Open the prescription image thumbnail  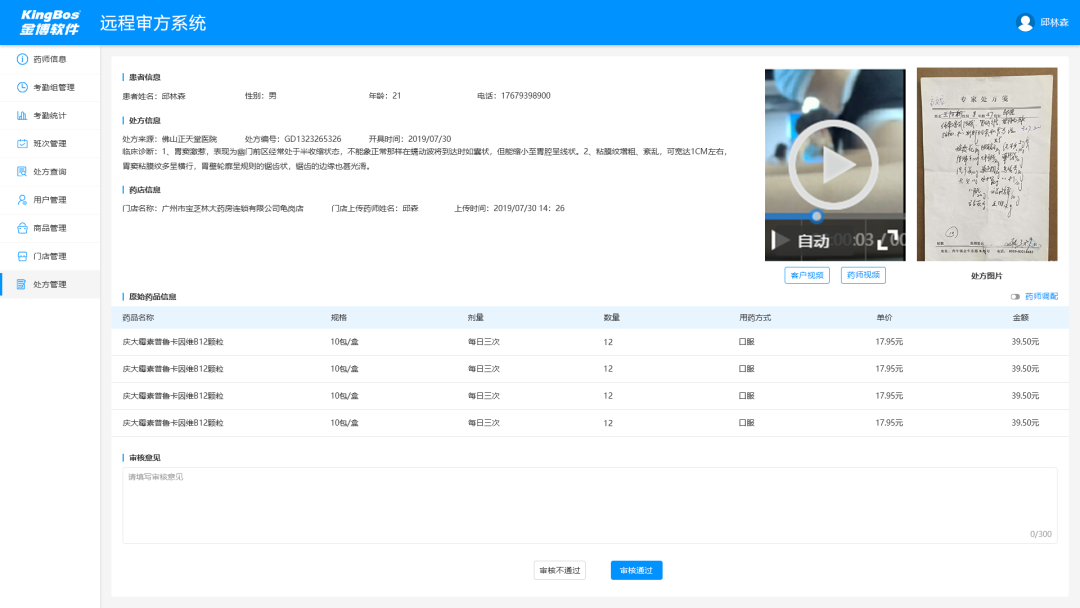click(986, 164)
